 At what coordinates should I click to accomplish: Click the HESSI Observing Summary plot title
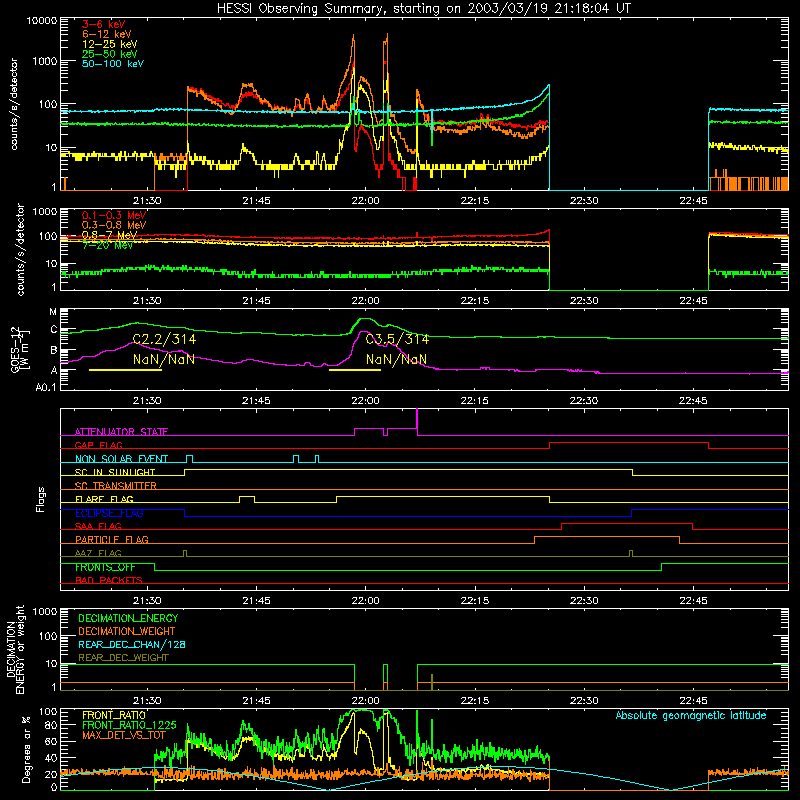(x=423, y=9)
